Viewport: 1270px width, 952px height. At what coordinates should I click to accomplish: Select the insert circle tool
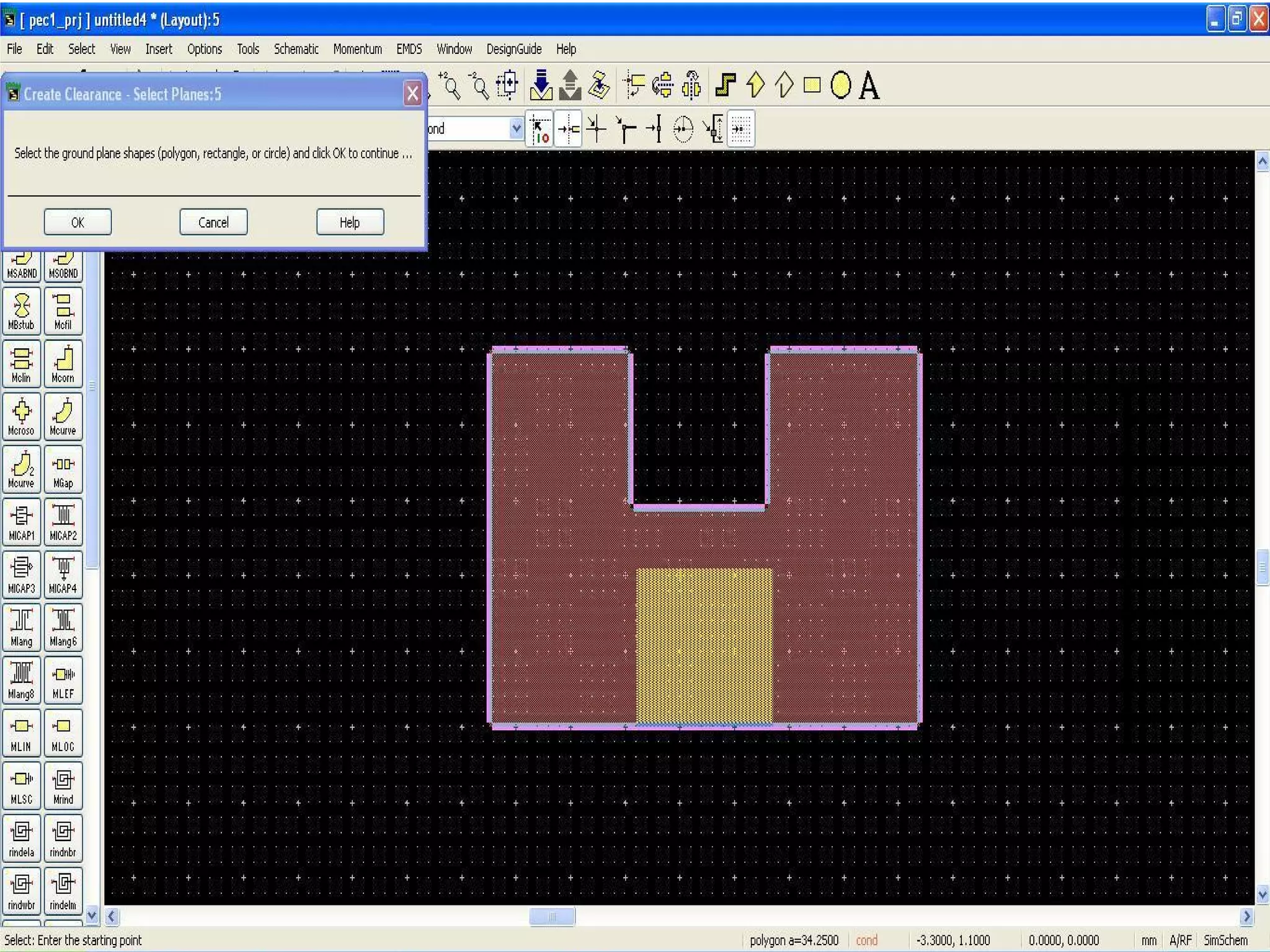pos(840,86)
